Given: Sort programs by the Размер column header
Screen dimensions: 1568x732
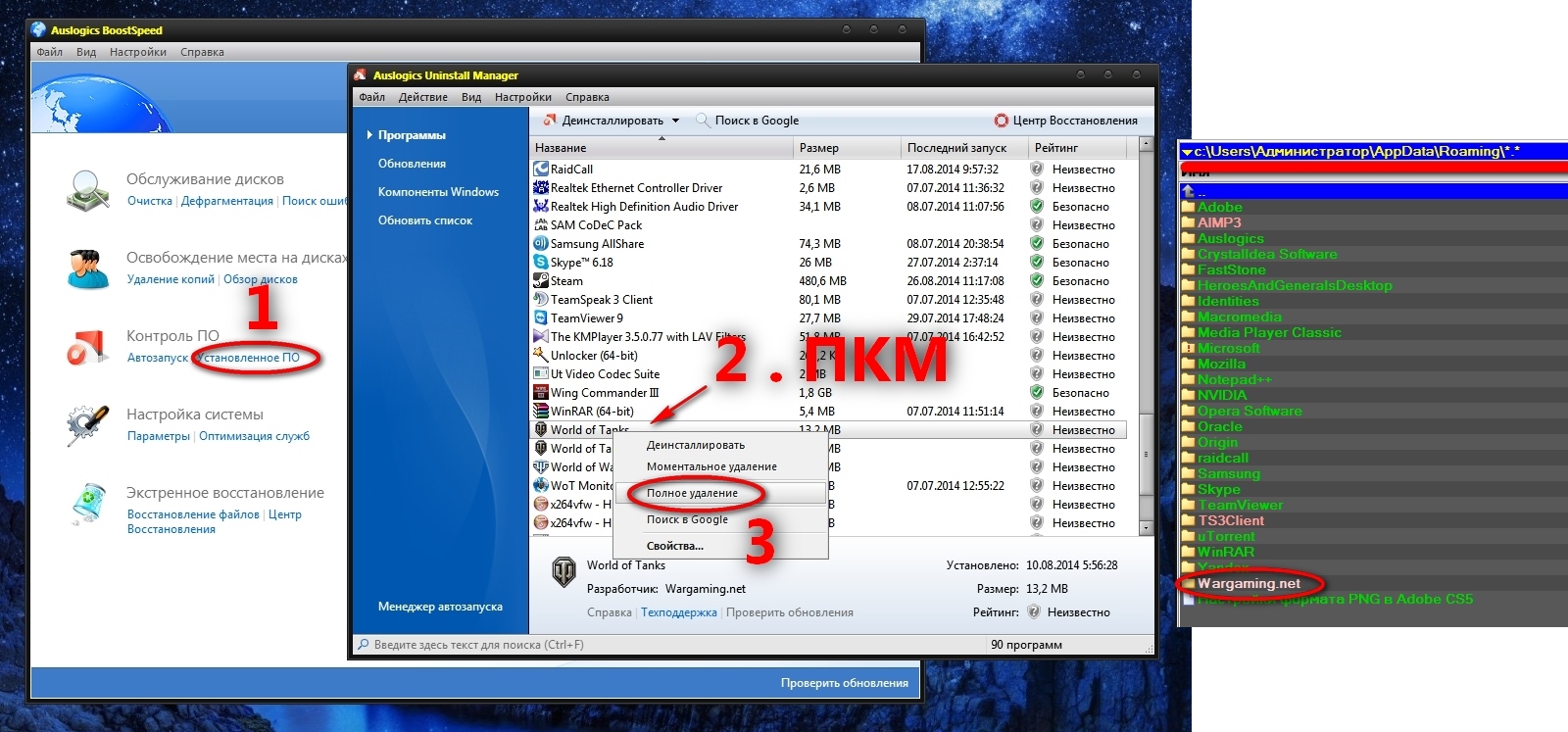Looking at the screenshot, I should (x=847, y=148).
